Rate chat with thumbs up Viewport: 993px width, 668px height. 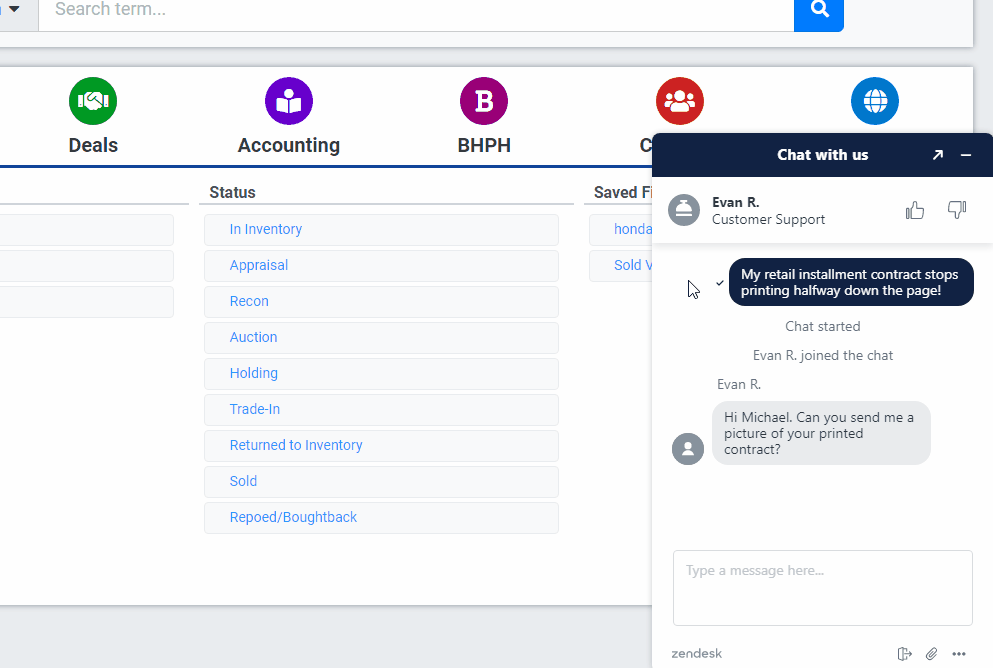(914, 210)
